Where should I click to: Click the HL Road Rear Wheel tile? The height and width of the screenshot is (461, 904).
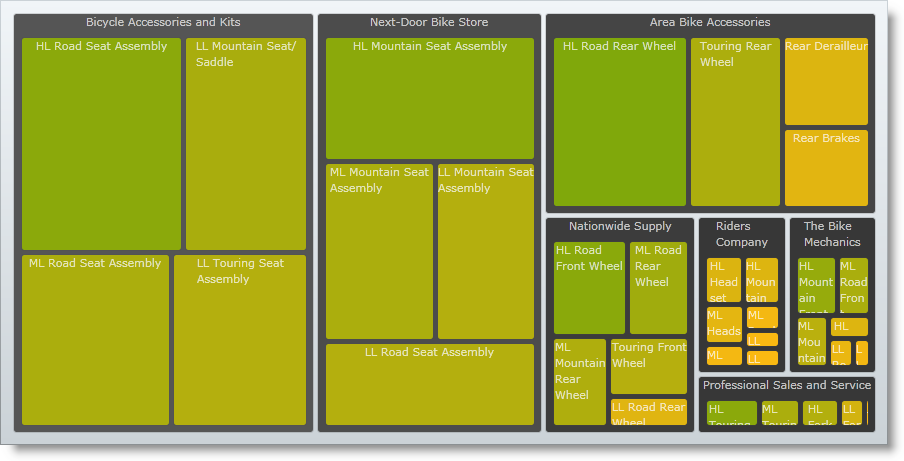(619, 122)
